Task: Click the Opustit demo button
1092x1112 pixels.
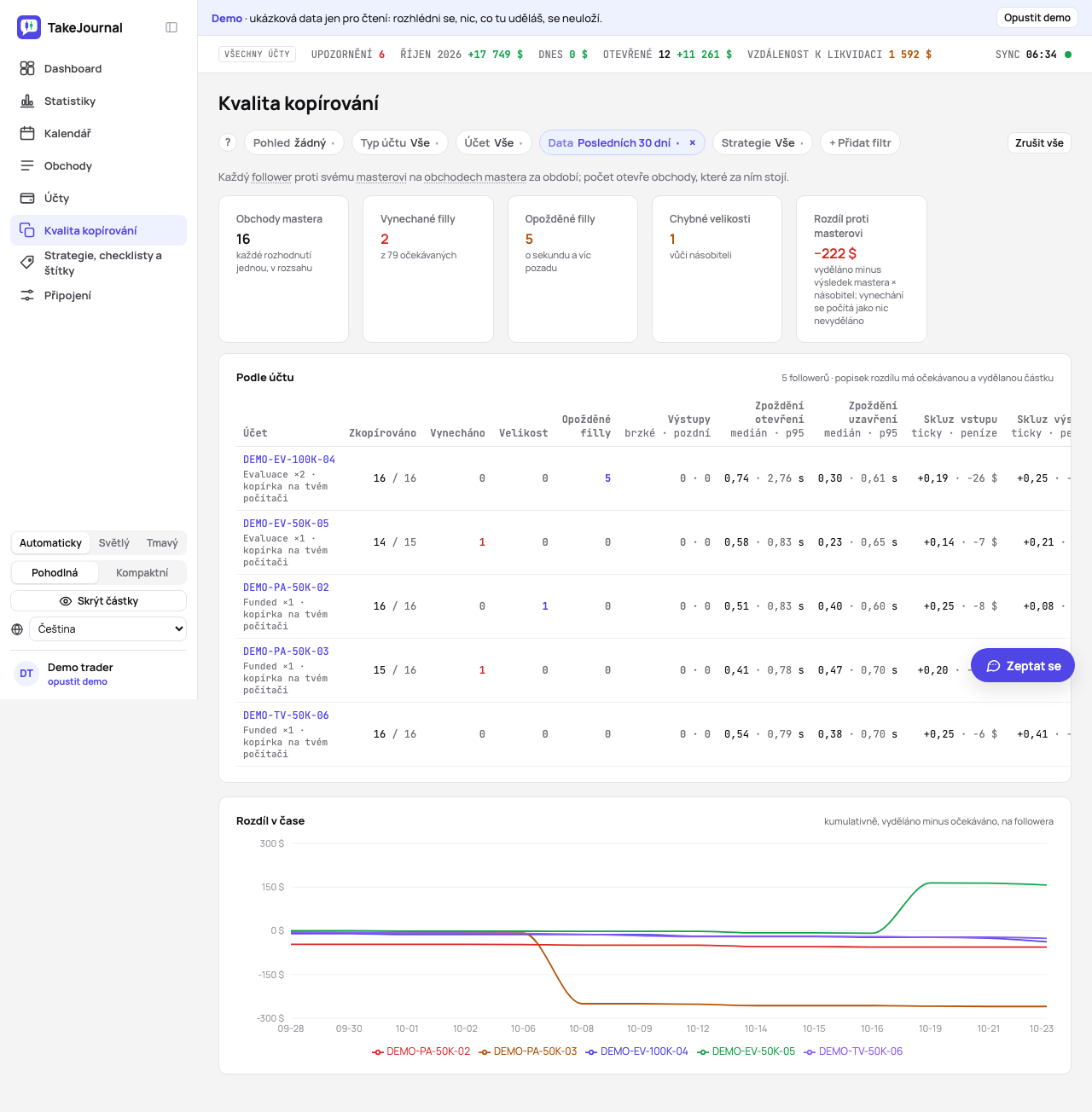Action: (1037, 18)
